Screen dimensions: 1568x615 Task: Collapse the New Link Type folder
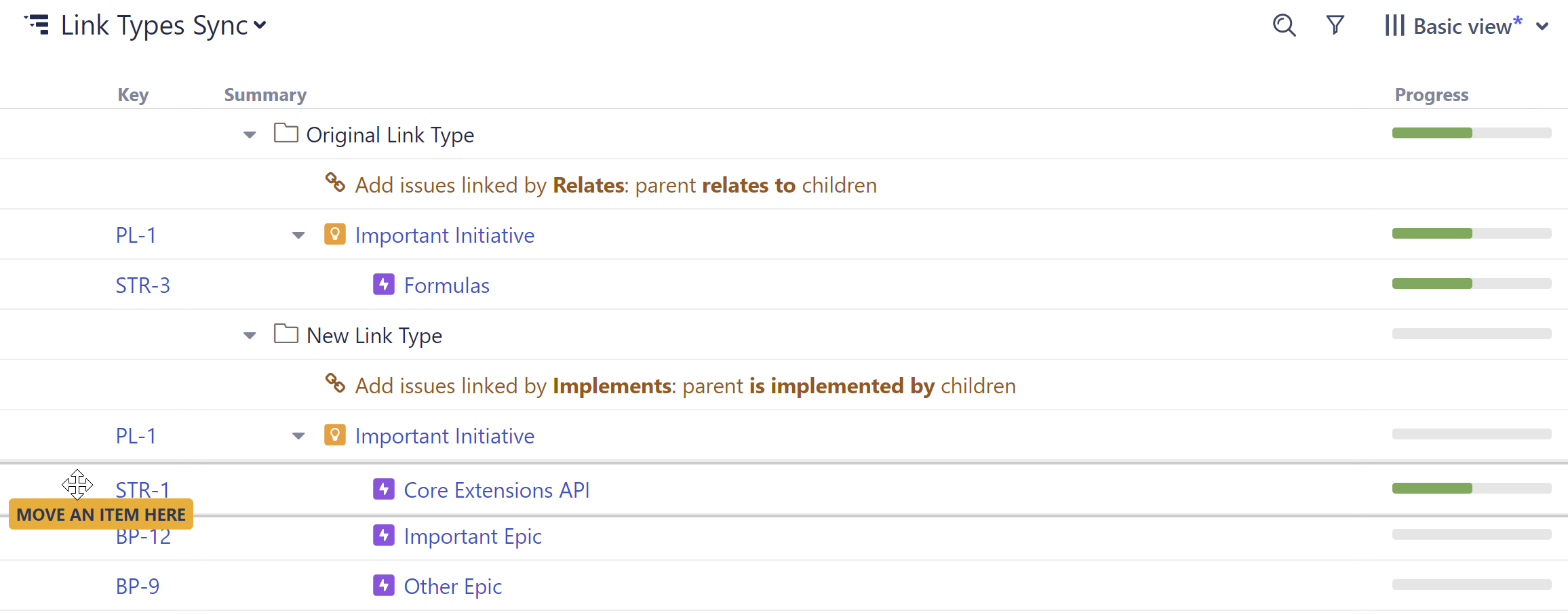[250, 336]
